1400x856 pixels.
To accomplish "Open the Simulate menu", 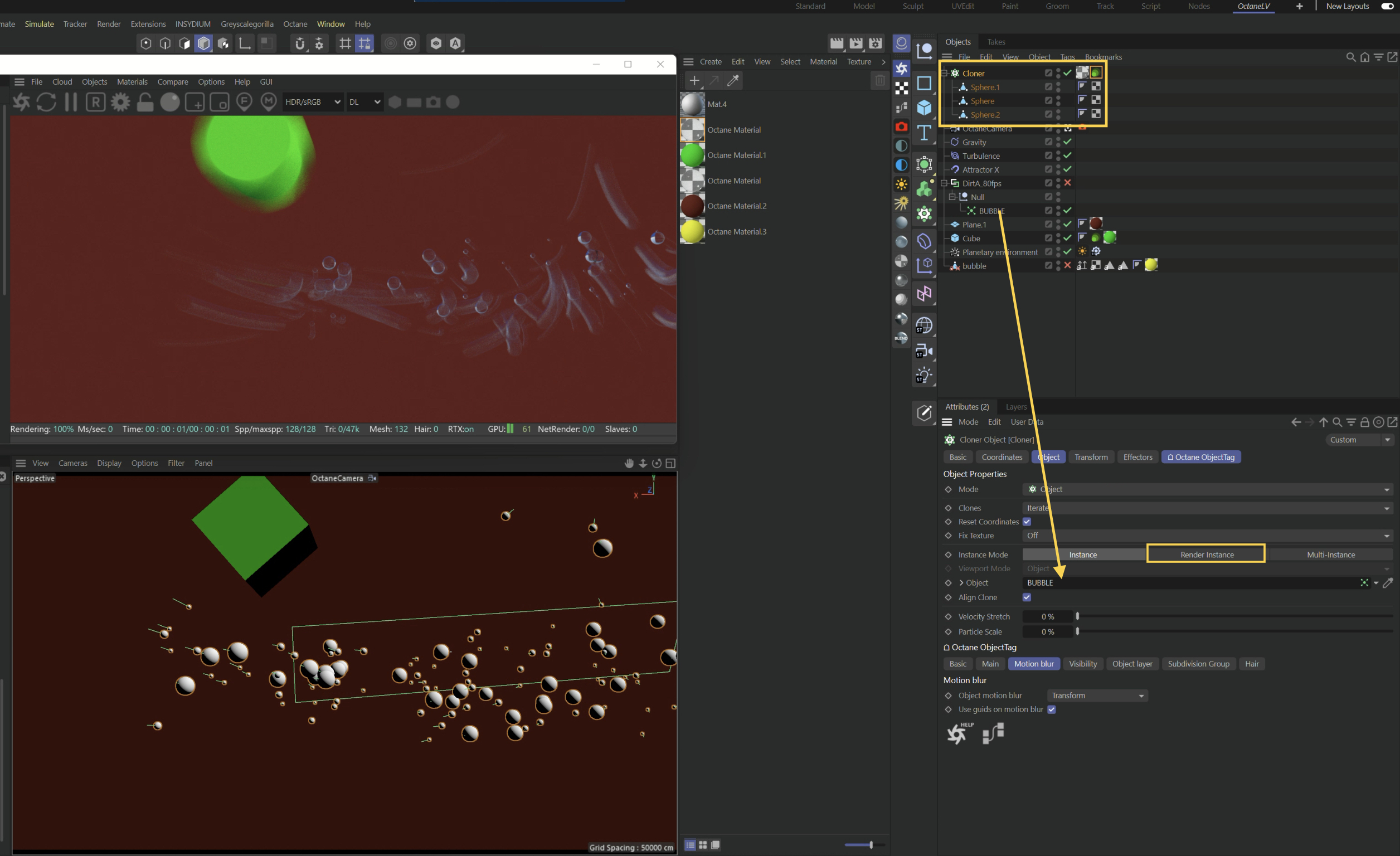I will coord(39,24).
